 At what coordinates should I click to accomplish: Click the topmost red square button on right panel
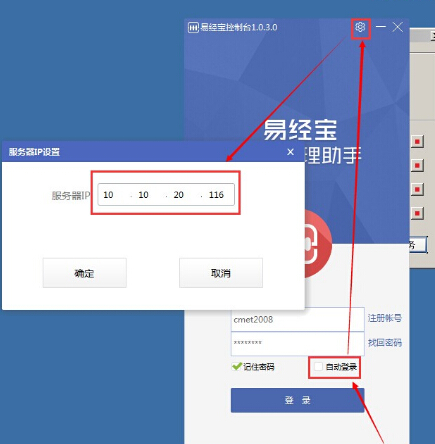[x=417, y=142]
